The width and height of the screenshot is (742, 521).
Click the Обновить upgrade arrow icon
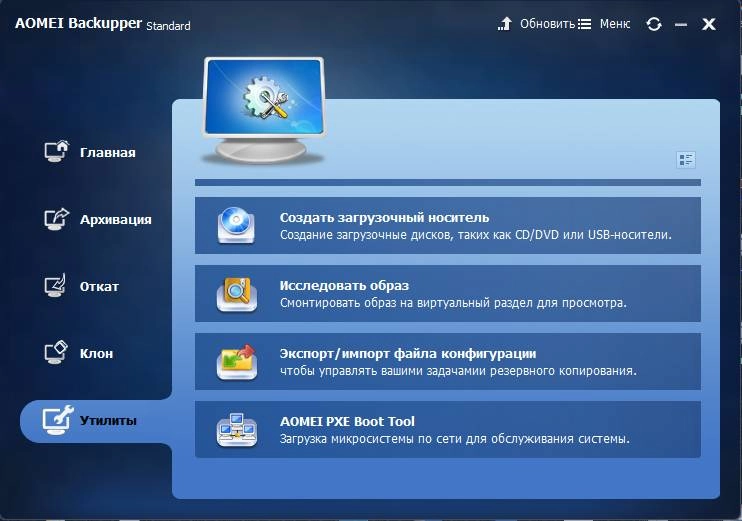point(505,24)
